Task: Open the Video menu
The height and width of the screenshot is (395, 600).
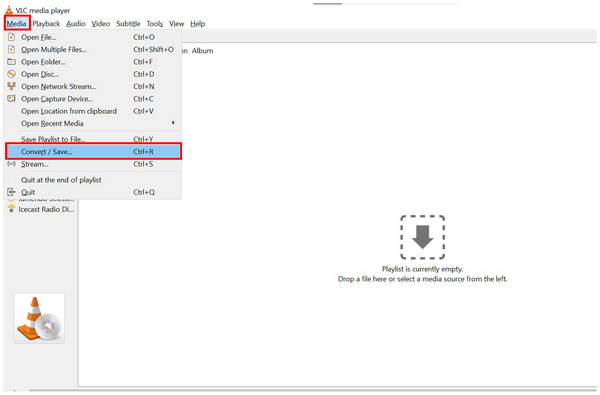Action: coord(101,24)
